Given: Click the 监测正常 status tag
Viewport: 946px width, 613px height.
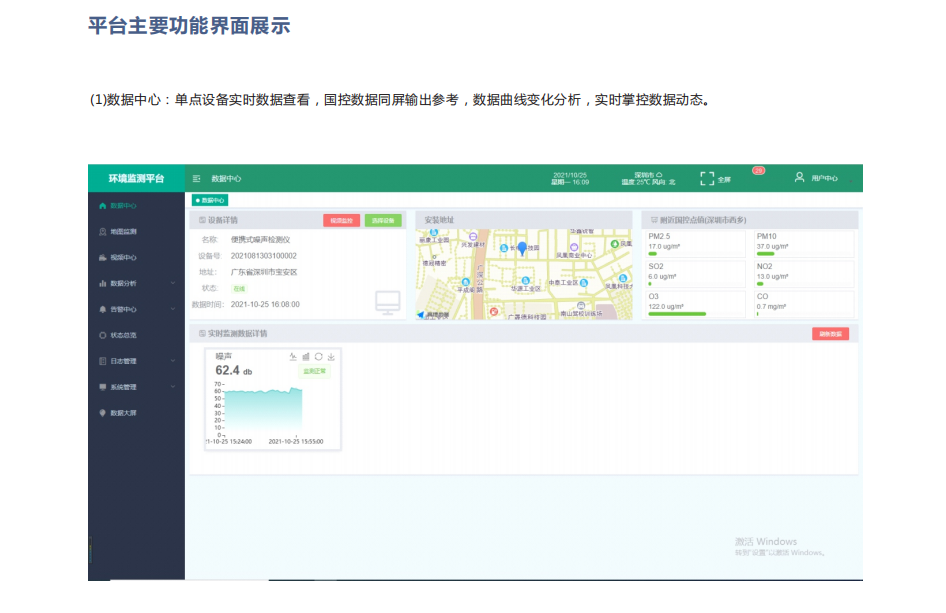Looking at the screenshot, I should click(314, 371).
